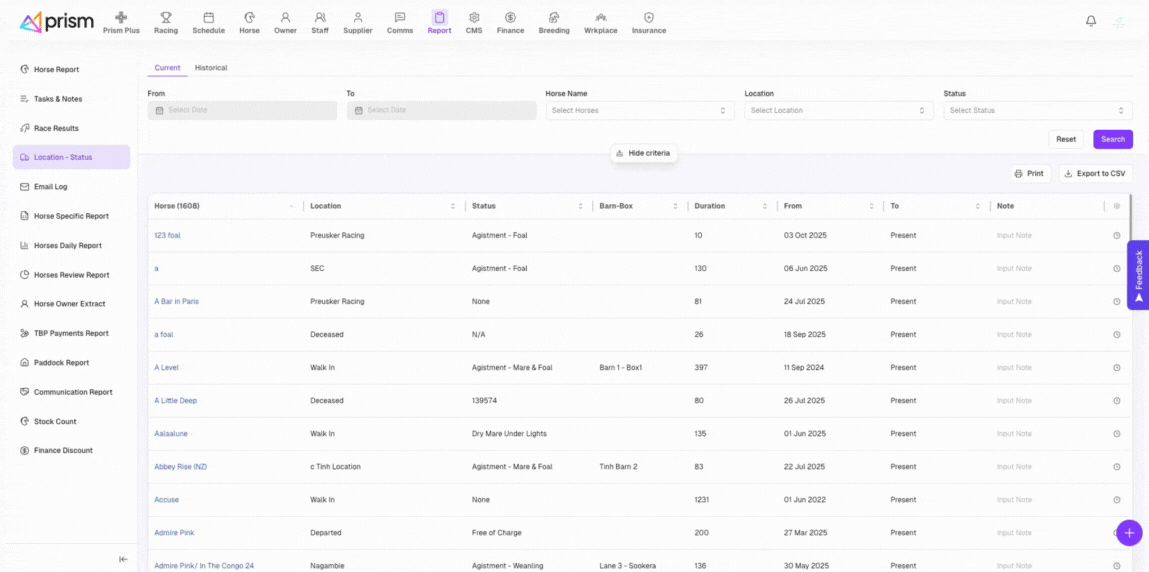Expand the Select Horses dropdown
The height and width of the screenshot is (572, 1149).
(x=640, y=111)
